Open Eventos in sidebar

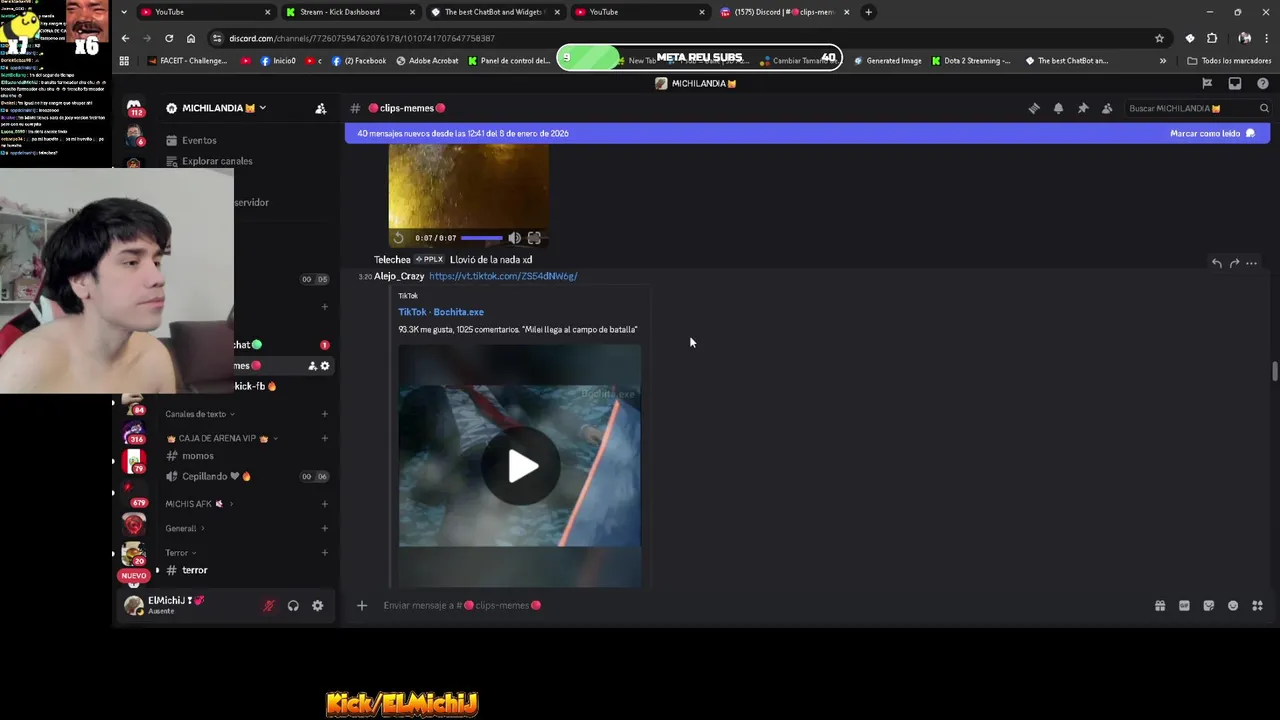(x=199, y=140)
